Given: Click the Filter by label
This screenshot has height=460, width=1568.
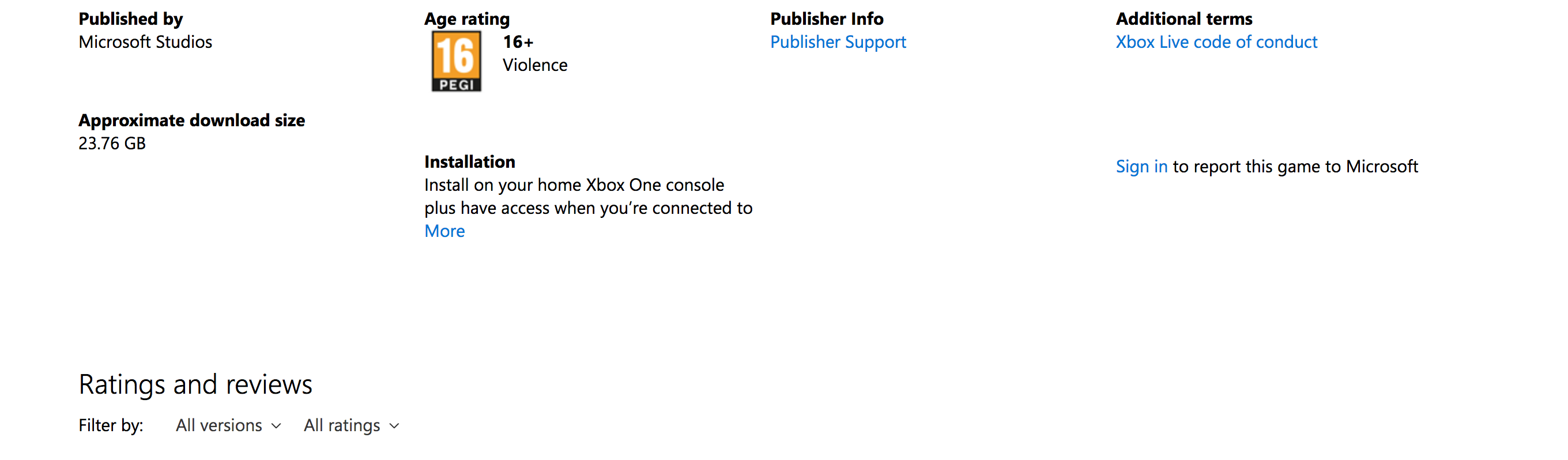Looking at the screenshot, I should click(111, 425).
